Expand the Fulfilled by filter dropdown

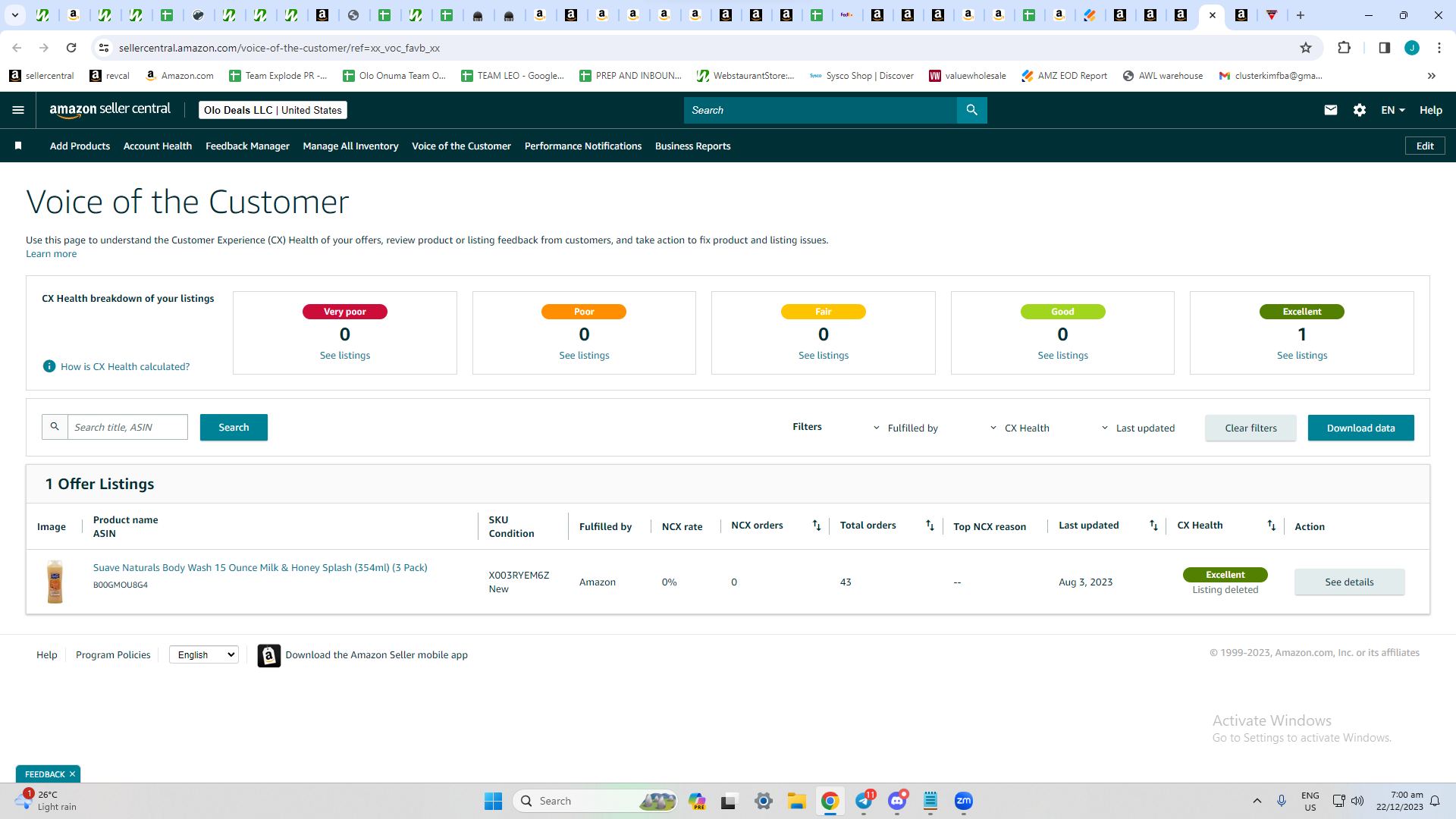tap(905, 428)
